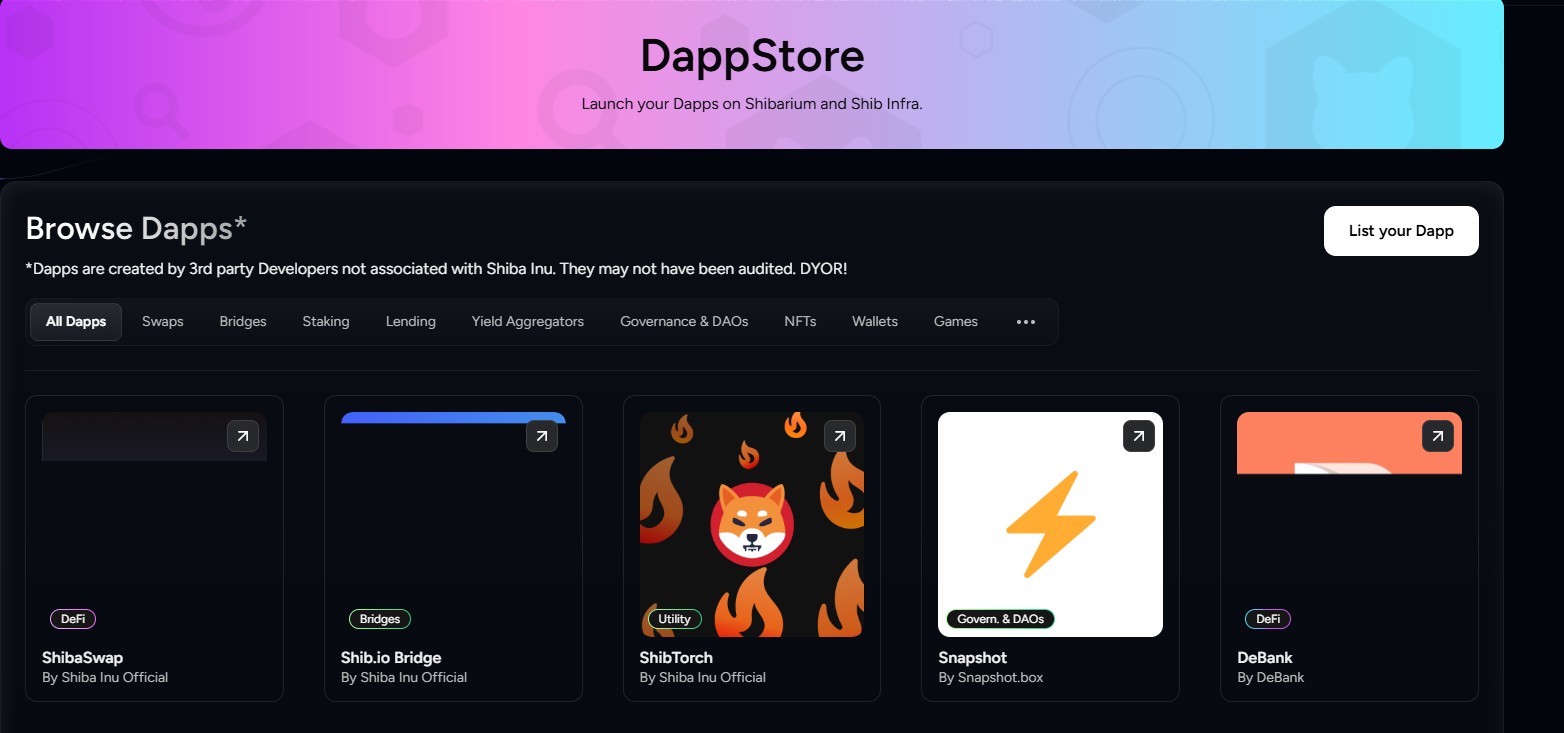The image size is (1564, 733).
Task: Open Snapshot external link arrow icon
Action: point(1139,436)
